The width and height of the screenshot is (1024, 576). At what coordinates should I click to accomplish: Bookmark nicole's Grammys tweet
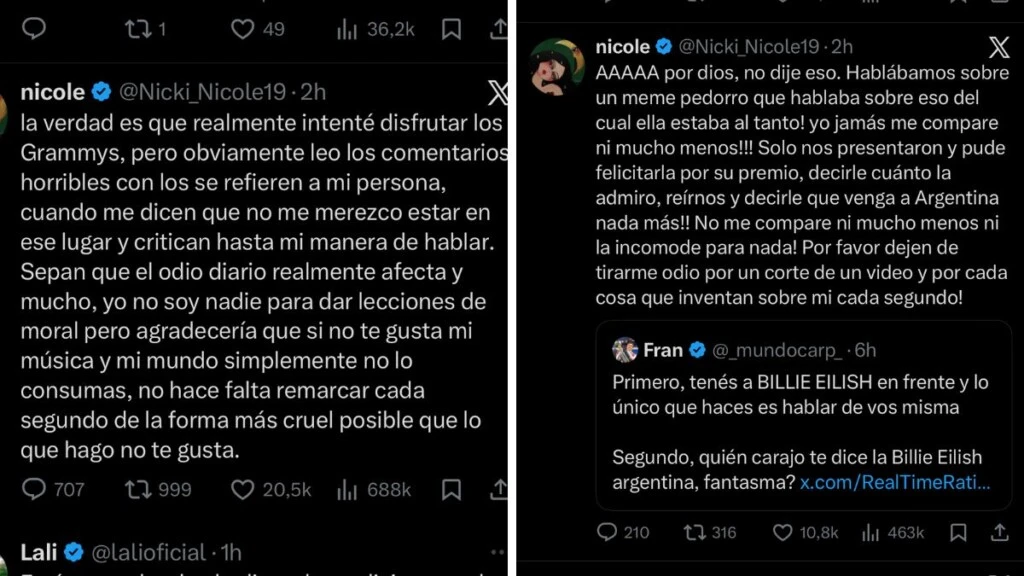coord(451,489)
